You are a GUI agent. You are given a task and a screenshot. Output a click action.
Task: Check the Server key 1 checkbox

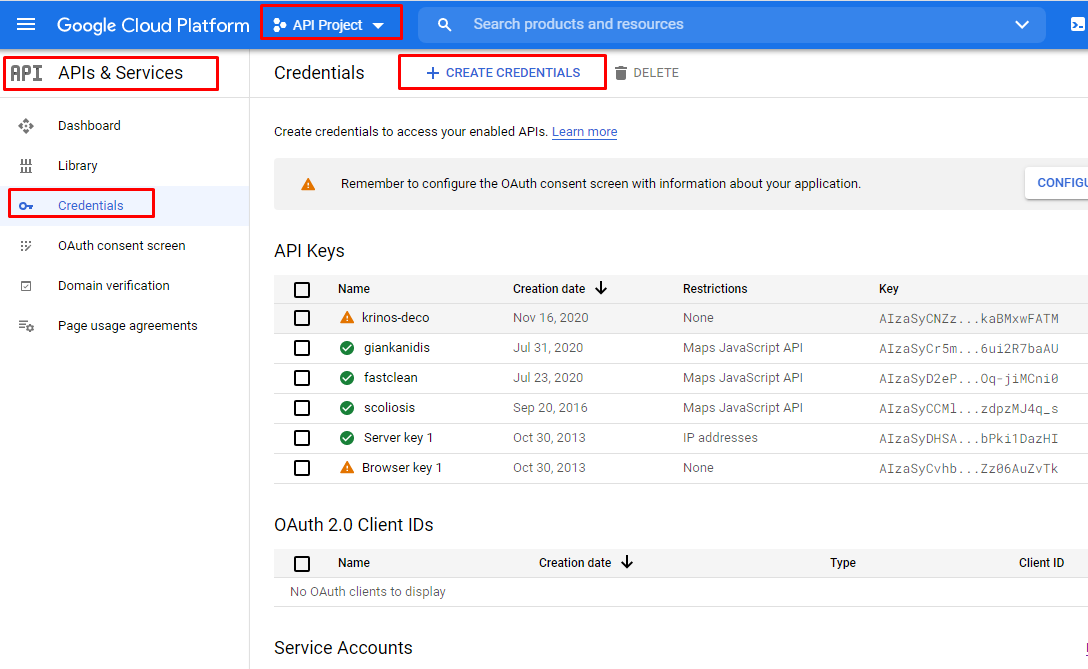pos(302,438)
